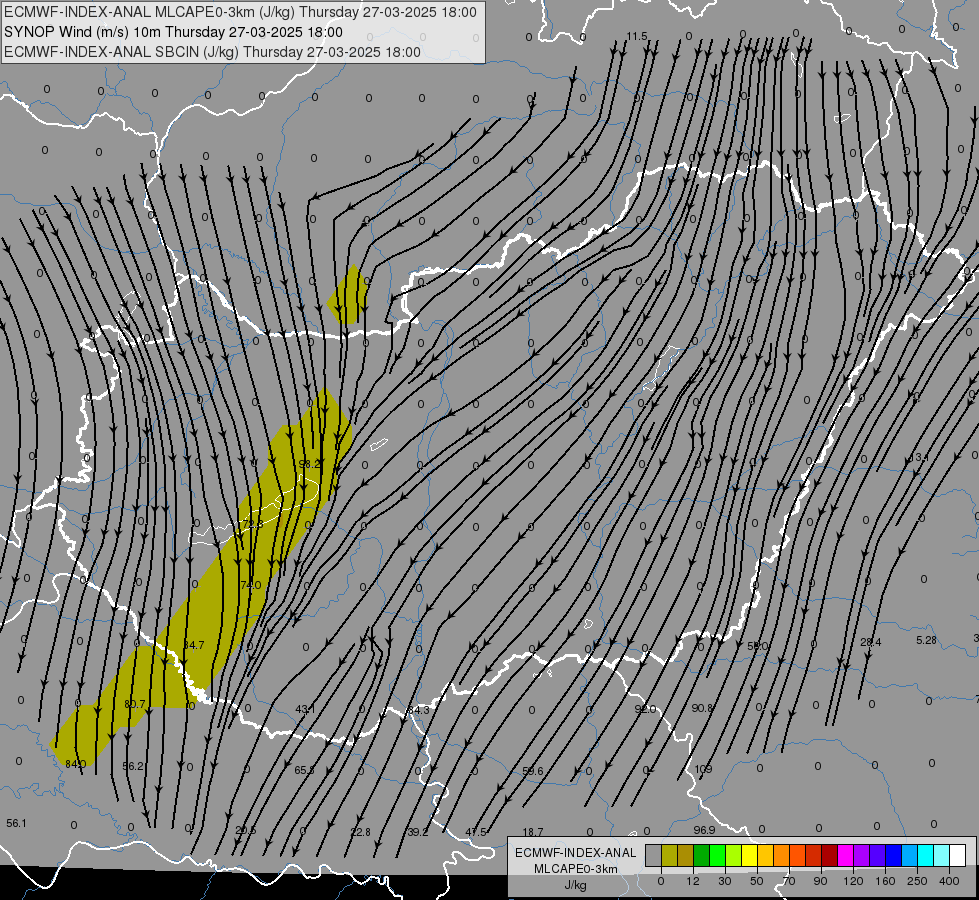Click the ECMWF-INDEX-ANAL legend title

click(576, 853)
